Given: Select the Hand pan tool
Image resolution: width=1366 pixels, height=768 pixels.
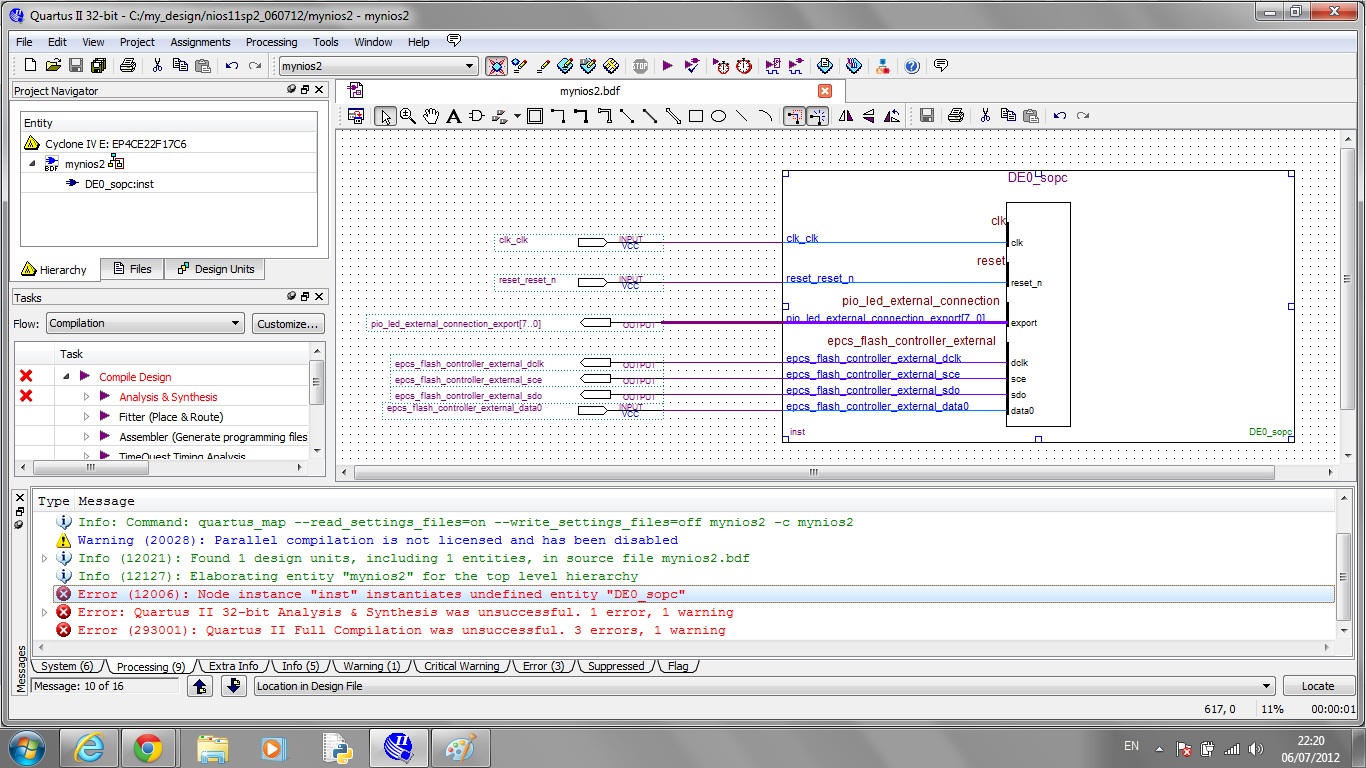Looking at the screenshot, I should click(x=431, y=116).
